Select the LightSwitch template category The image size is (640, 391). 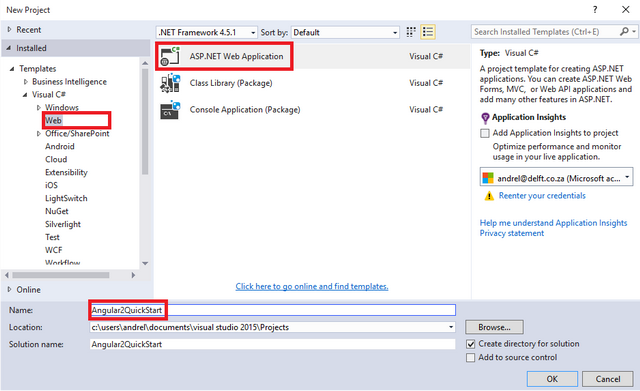(66, 198)
